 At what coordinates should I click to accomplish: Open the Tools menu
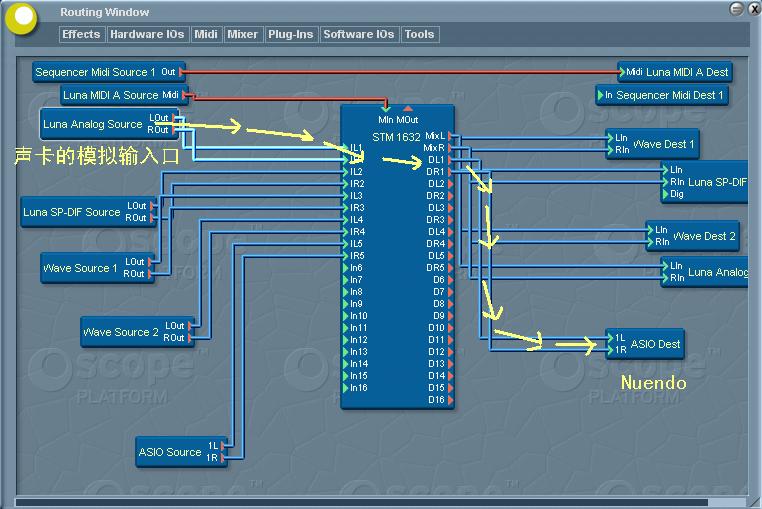pyautogui.click(x=419, y=34)
